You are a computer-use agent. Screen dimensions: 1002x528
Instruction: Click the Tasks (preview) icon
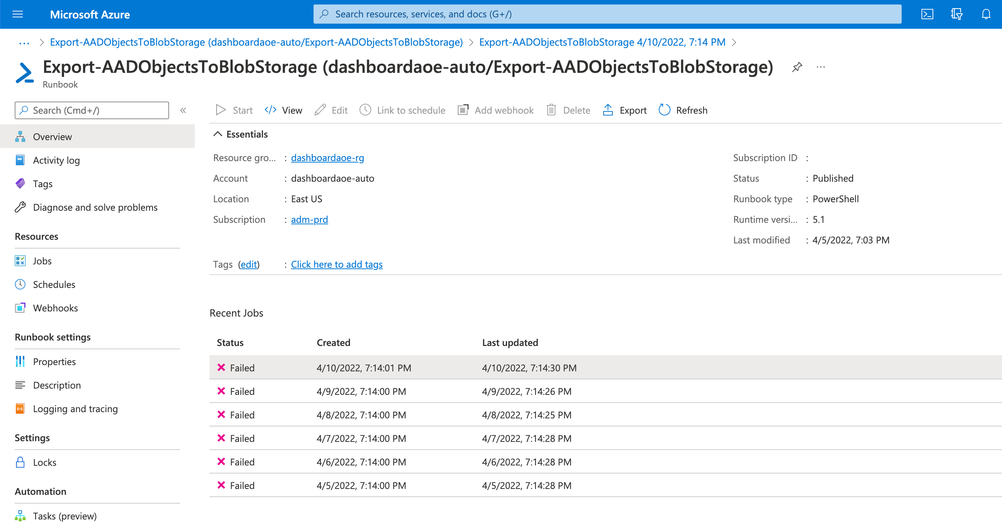point(20,516)
